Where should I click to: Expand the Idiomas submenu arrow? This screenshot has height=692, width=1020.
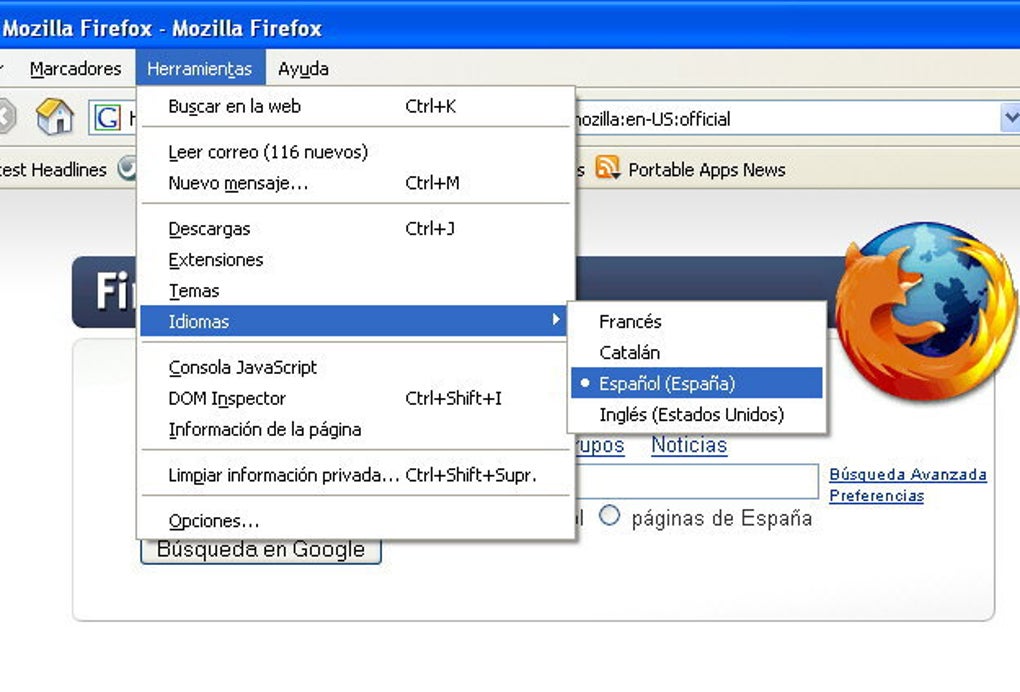tap(555, 319)
